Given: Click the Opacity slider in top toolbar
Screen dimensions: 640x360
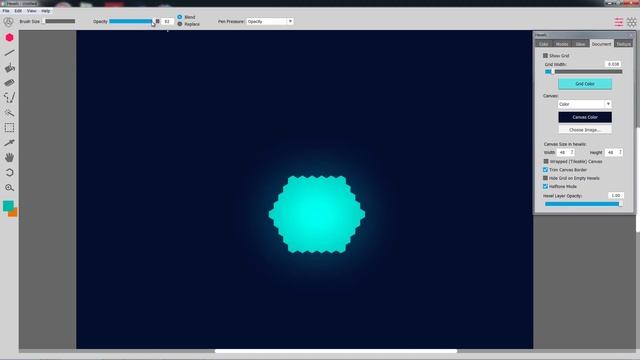Looking at the screenshot, I should pyautogui.click(x=131, y=21).
